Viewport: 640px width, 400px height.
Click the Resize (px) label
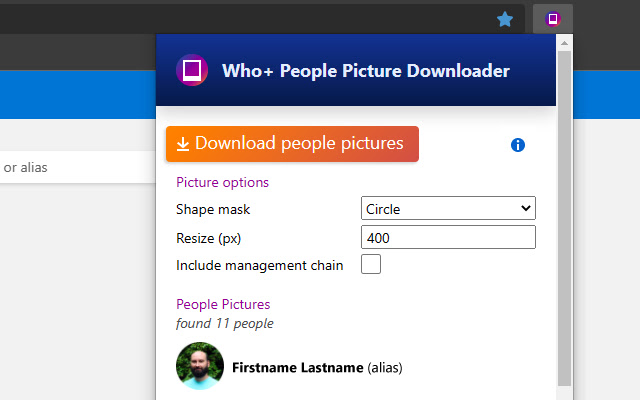[209, 238]
